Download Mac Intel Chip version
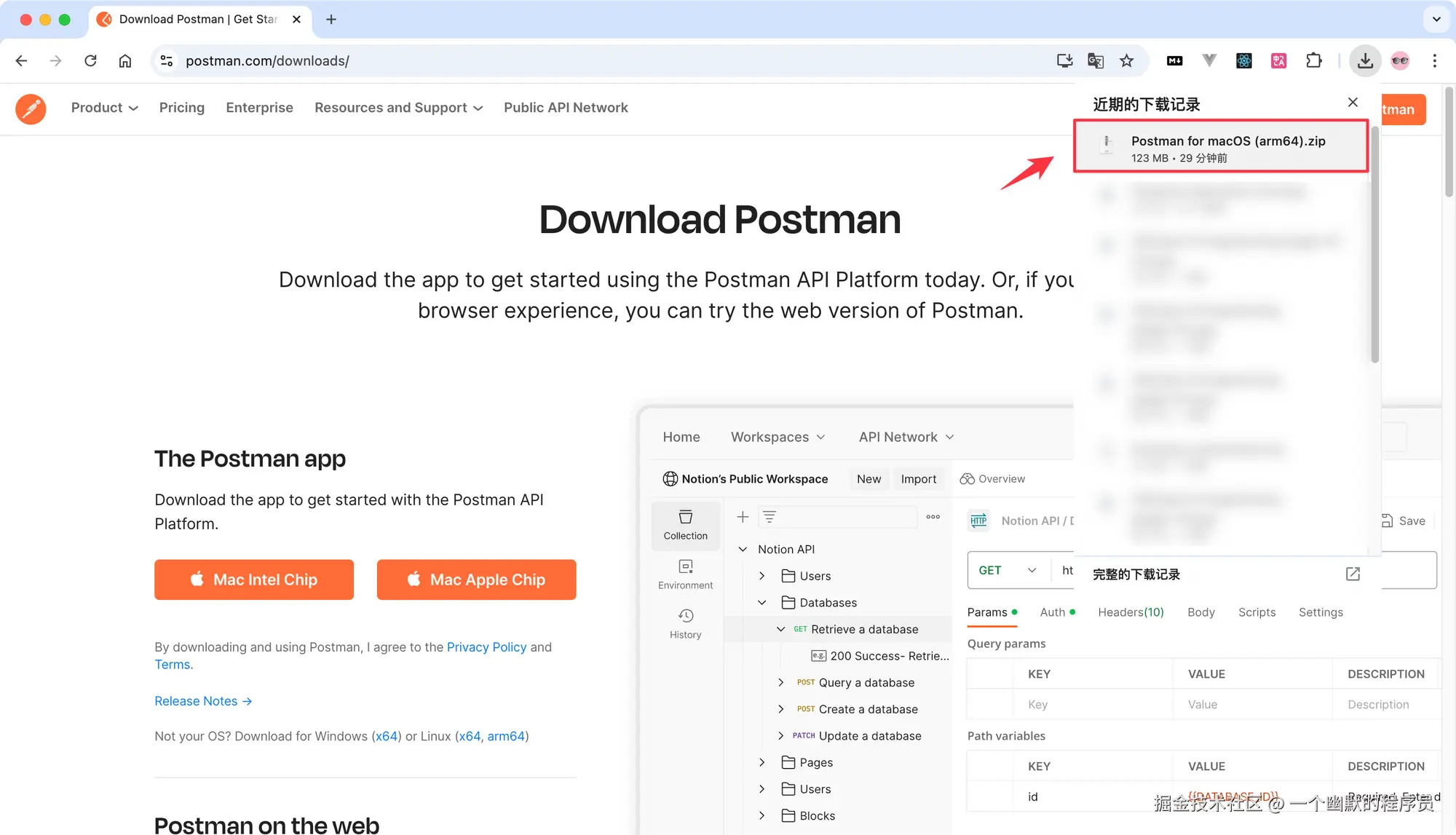The image size is (1456, 835). click(x=254, y=579)
